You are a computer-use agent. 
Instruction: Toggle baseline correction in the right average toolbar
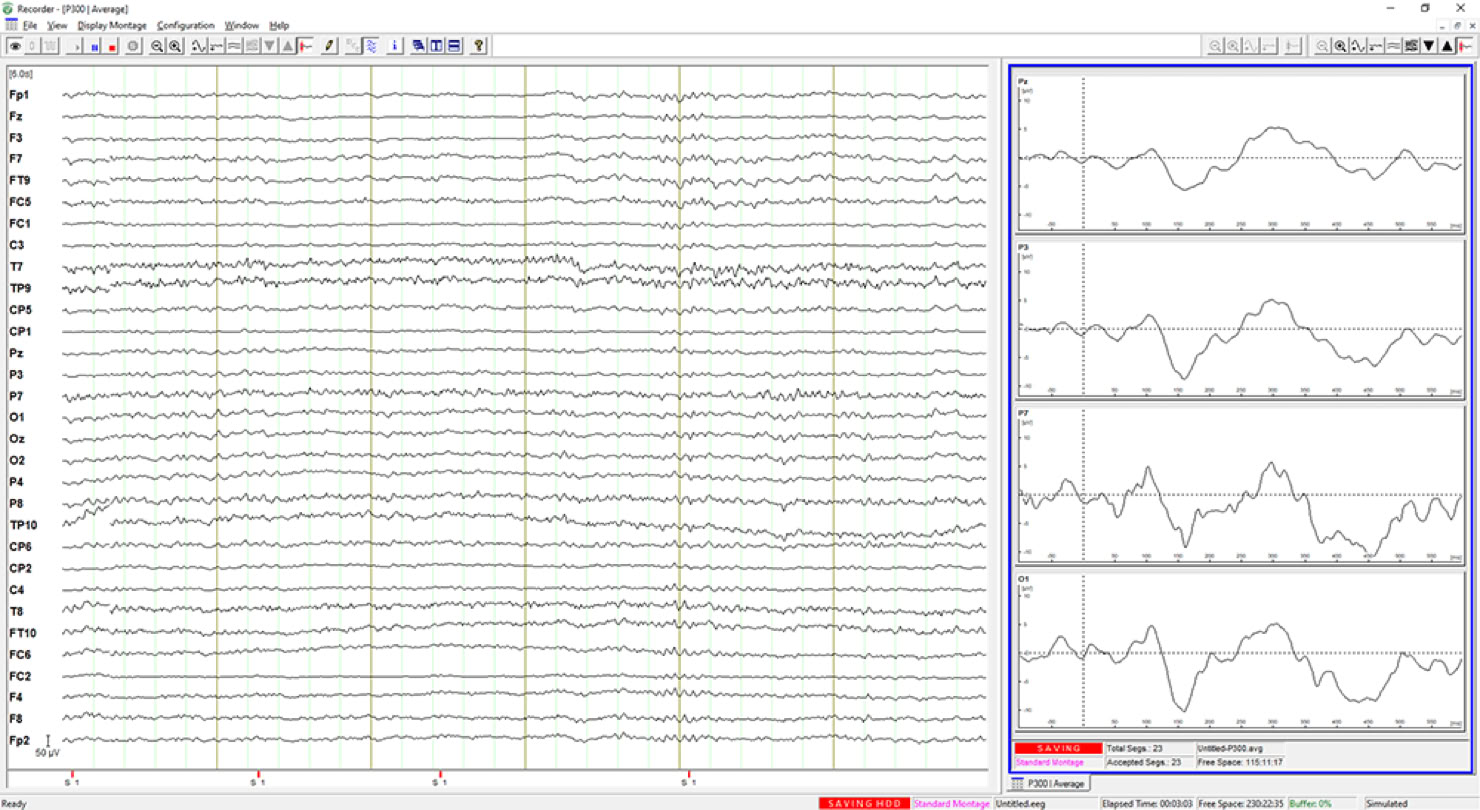pos(1465,46)
